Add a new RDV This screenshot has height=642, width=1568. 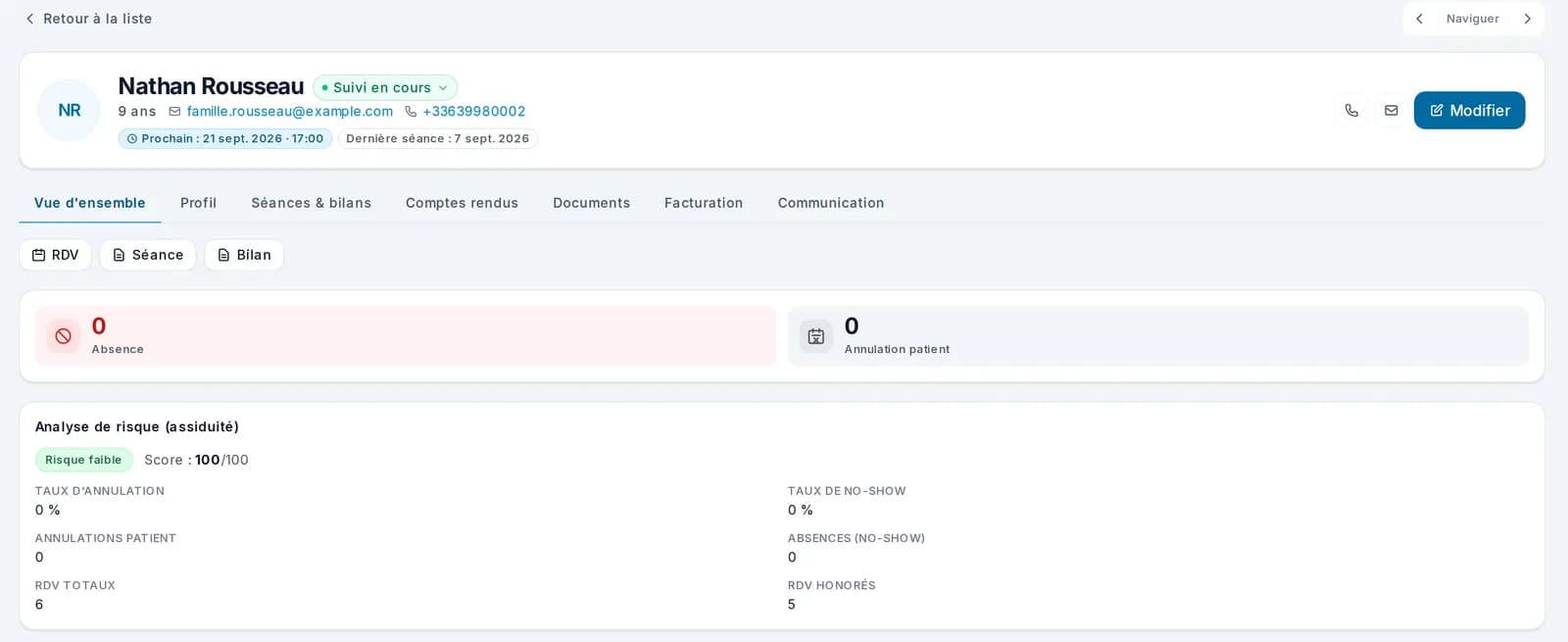55,255
